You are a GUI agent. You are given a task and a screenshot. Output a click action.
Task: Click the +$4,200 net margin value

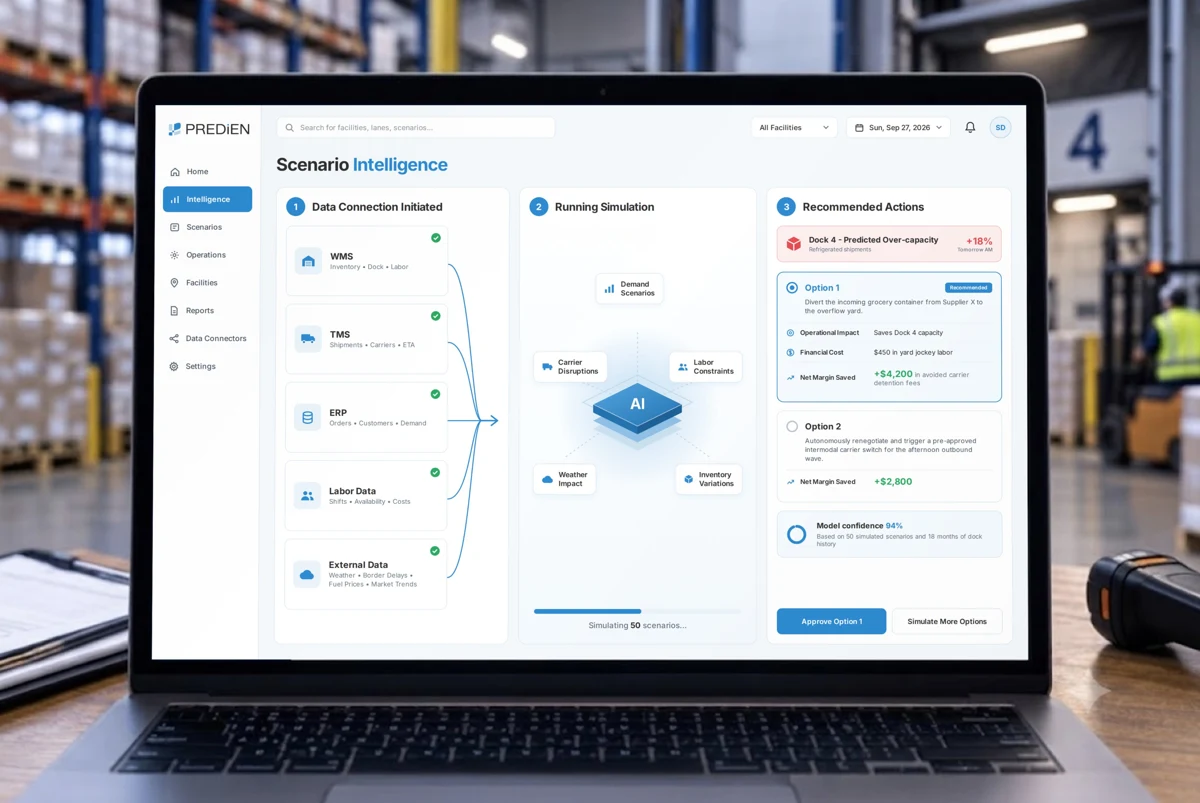pyautogui.click(x=893, y=374)
